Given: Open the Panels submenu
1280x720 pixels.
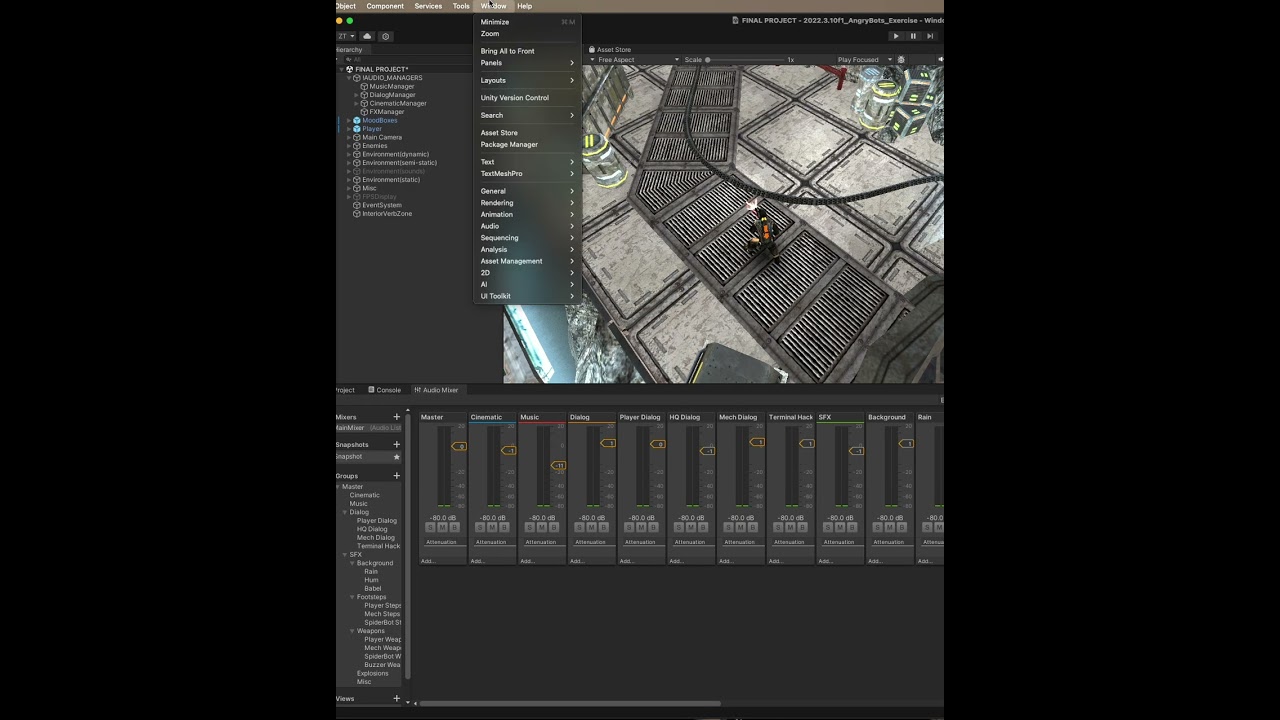Looking at the screenshot, I should point(527,63).
